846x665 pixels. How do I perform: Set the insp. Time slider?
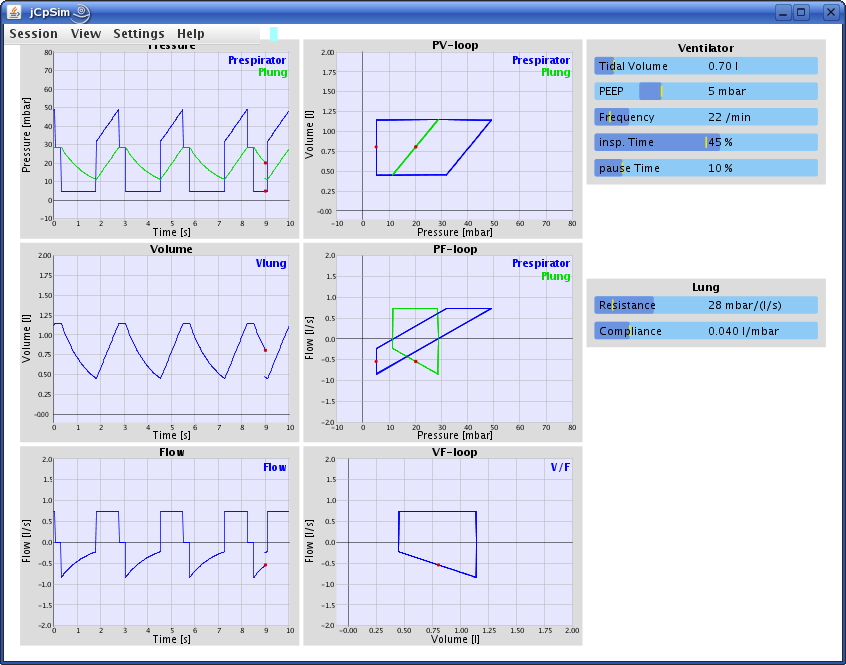coord(706,142)
